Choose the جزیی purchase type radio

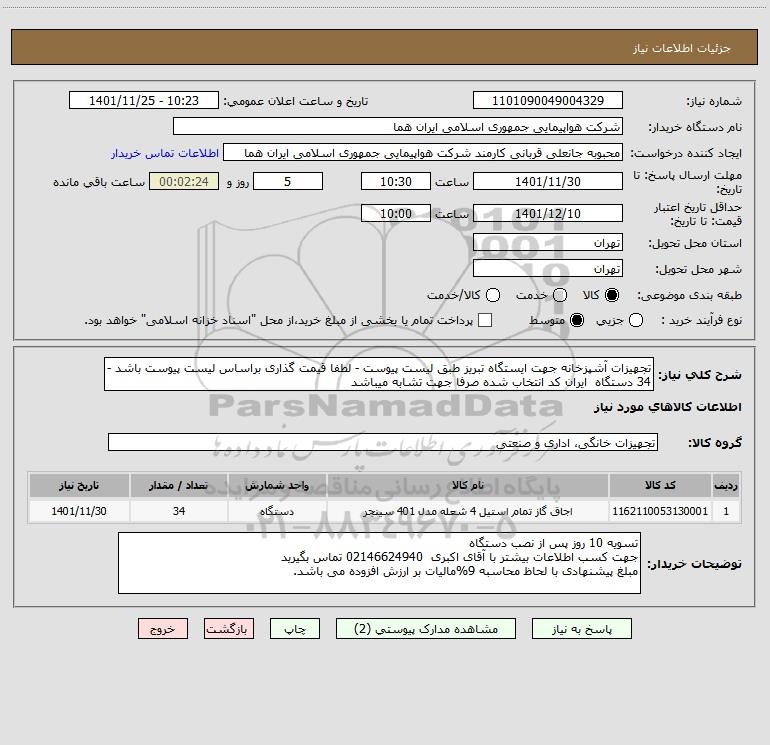[635, 320]
